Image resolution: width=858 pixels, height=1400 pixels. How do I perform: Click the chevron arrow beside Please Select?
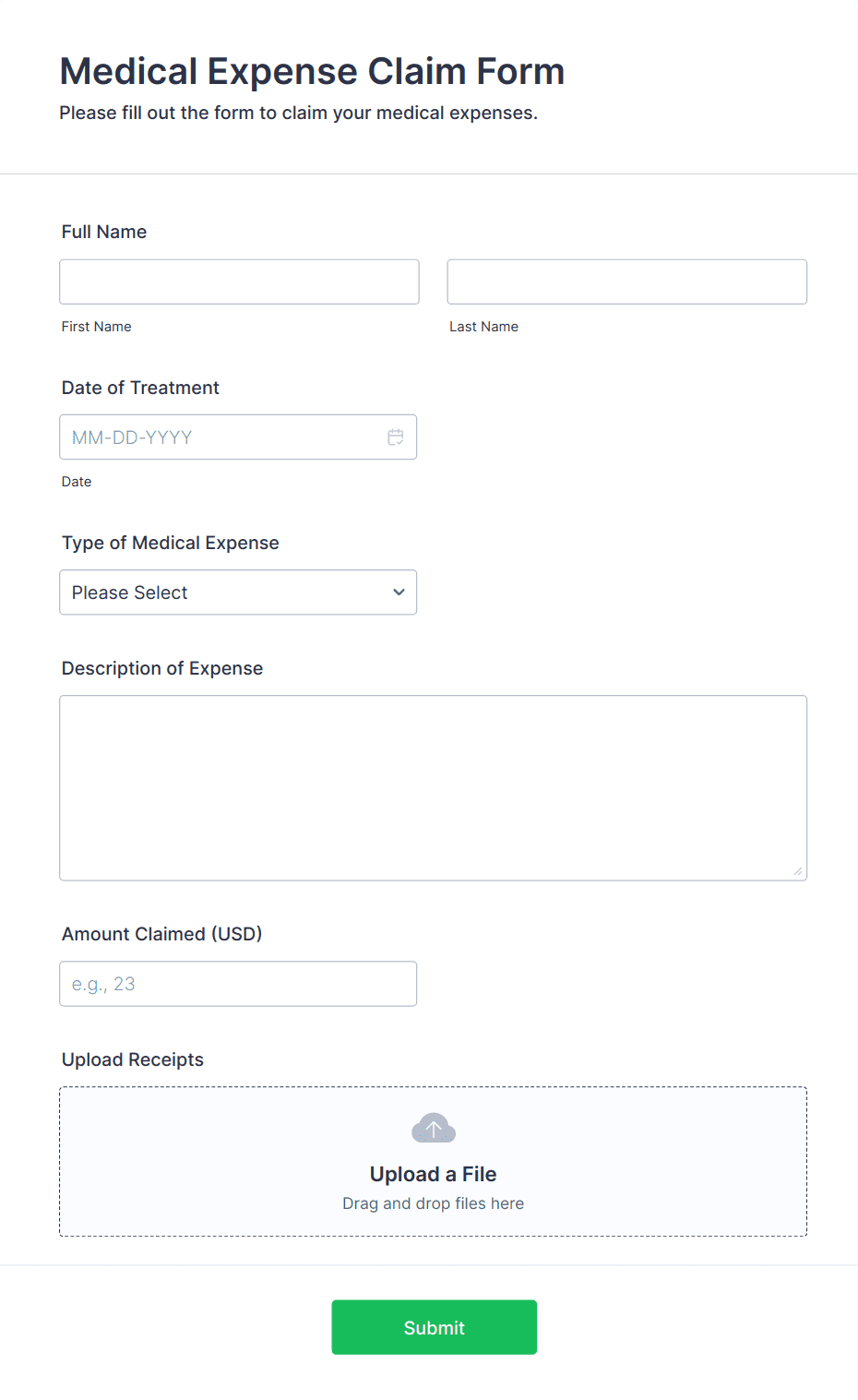(x=399, y=592)
